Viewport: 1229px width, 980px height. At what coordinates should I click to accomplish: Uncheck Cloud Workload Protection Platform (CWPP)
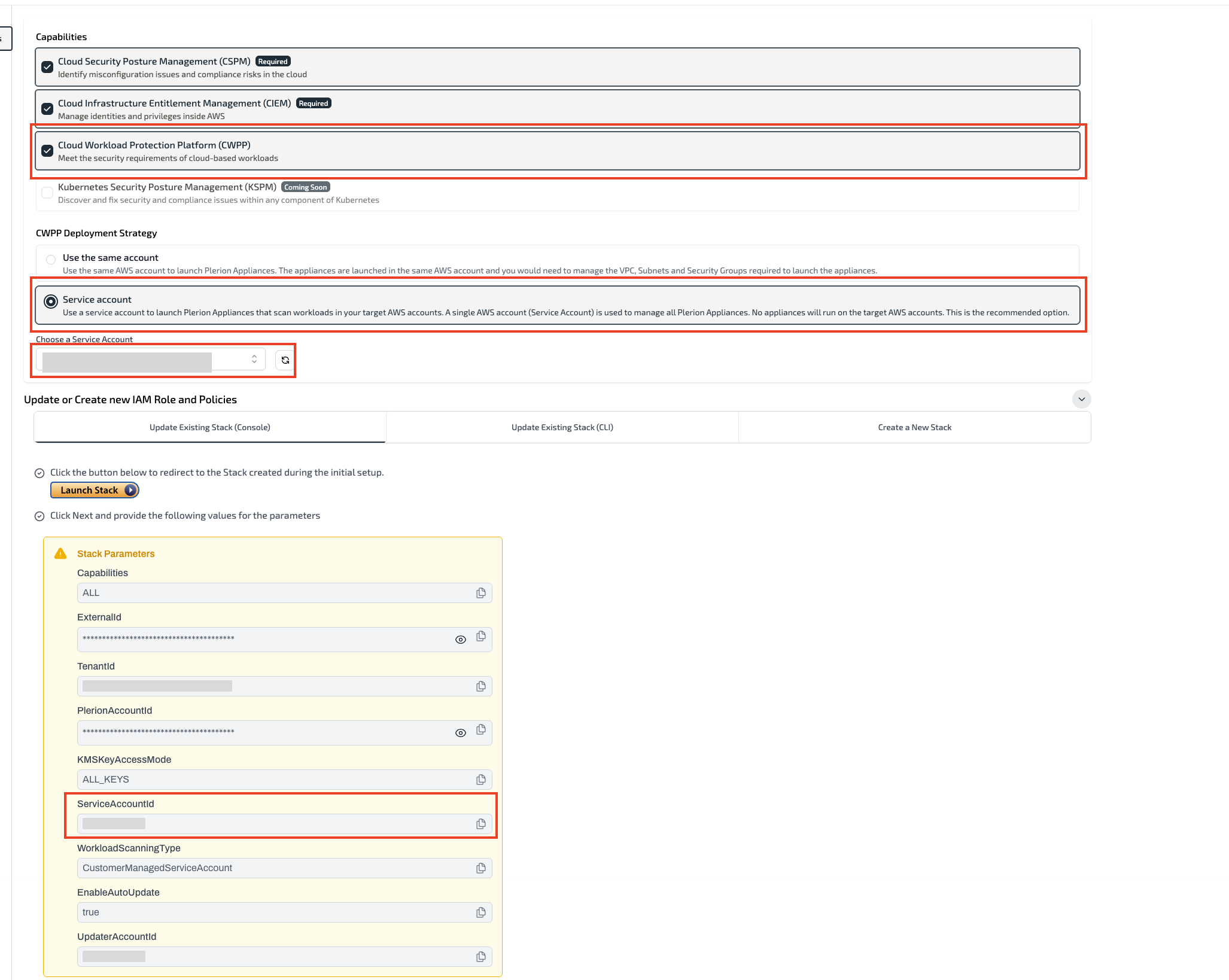point(47,151)
